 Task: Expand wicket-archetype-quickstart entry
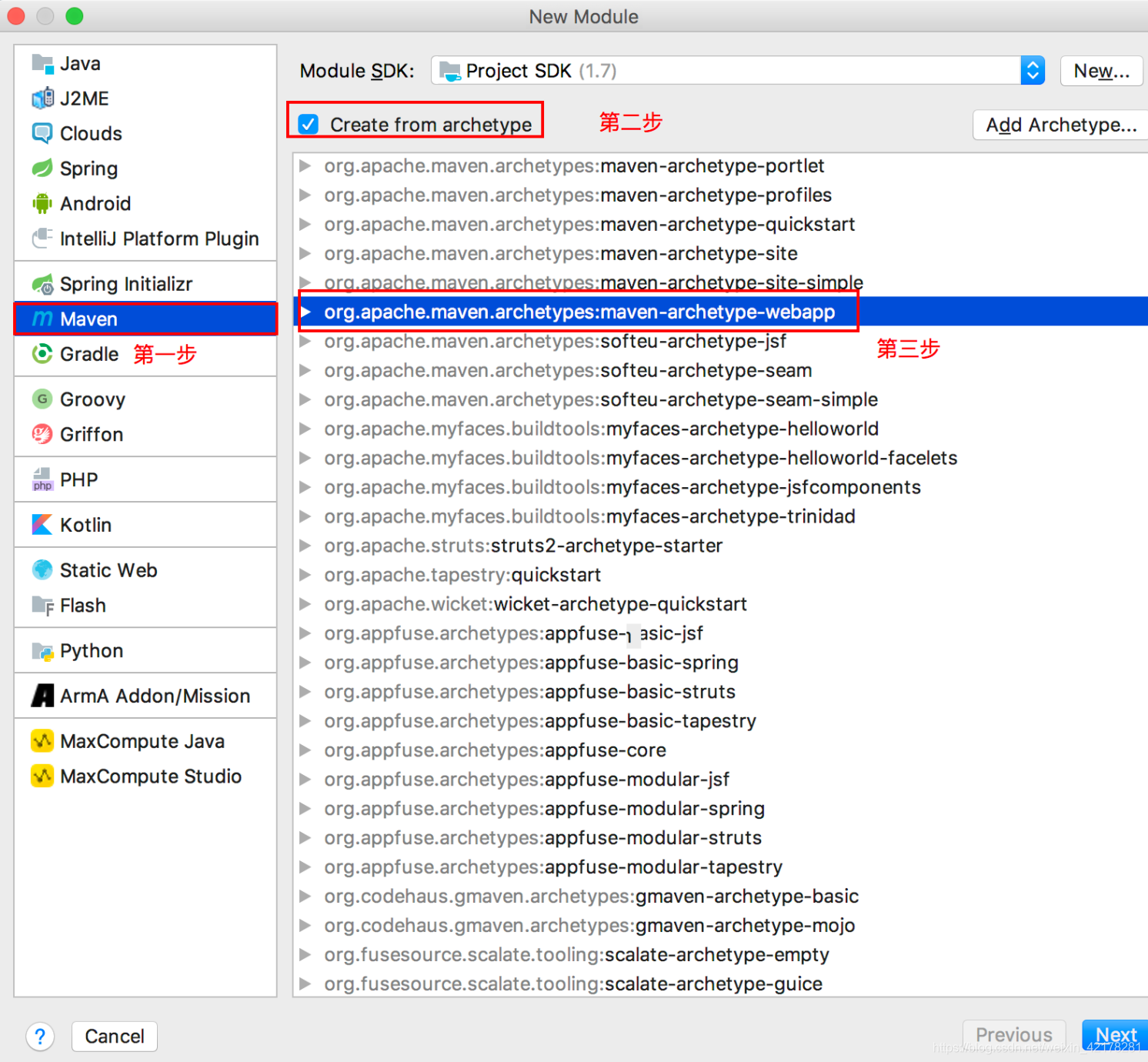(x=305, y=604)
